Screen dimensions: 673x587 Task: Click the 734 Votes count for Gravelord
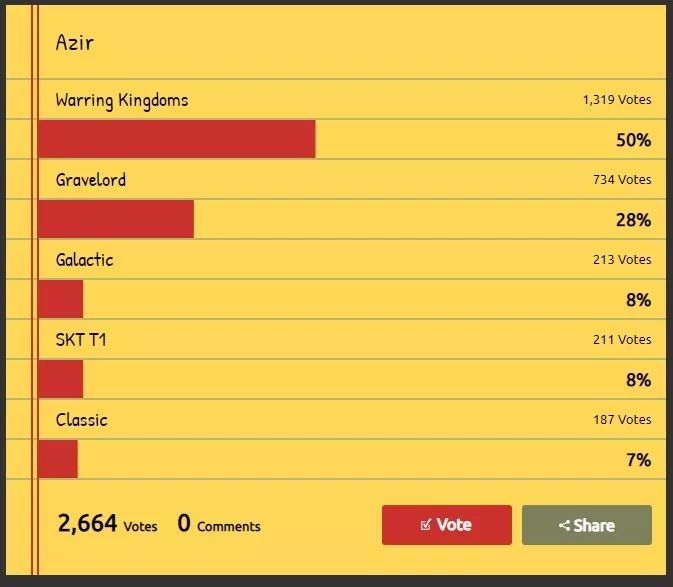pyautogui.click(x=621, y=180)
